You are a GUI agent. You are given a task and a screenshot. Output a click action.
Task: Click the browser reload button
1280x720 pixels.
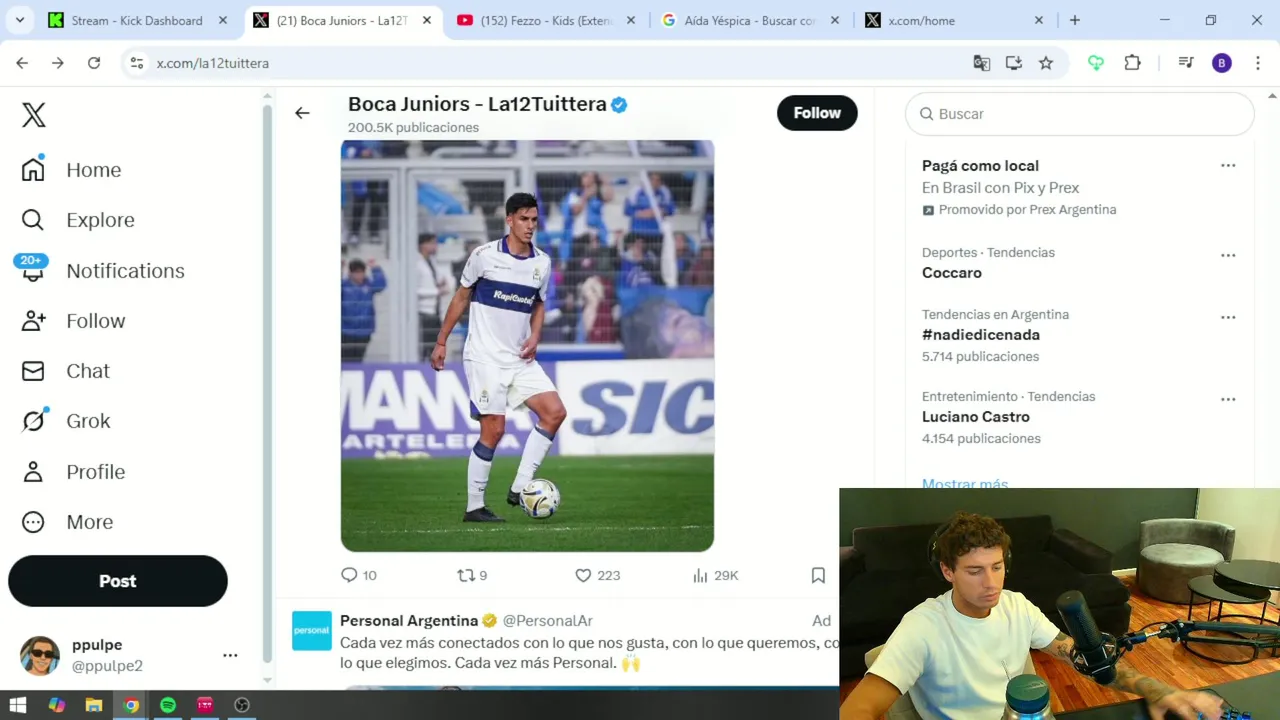point(94,63)
